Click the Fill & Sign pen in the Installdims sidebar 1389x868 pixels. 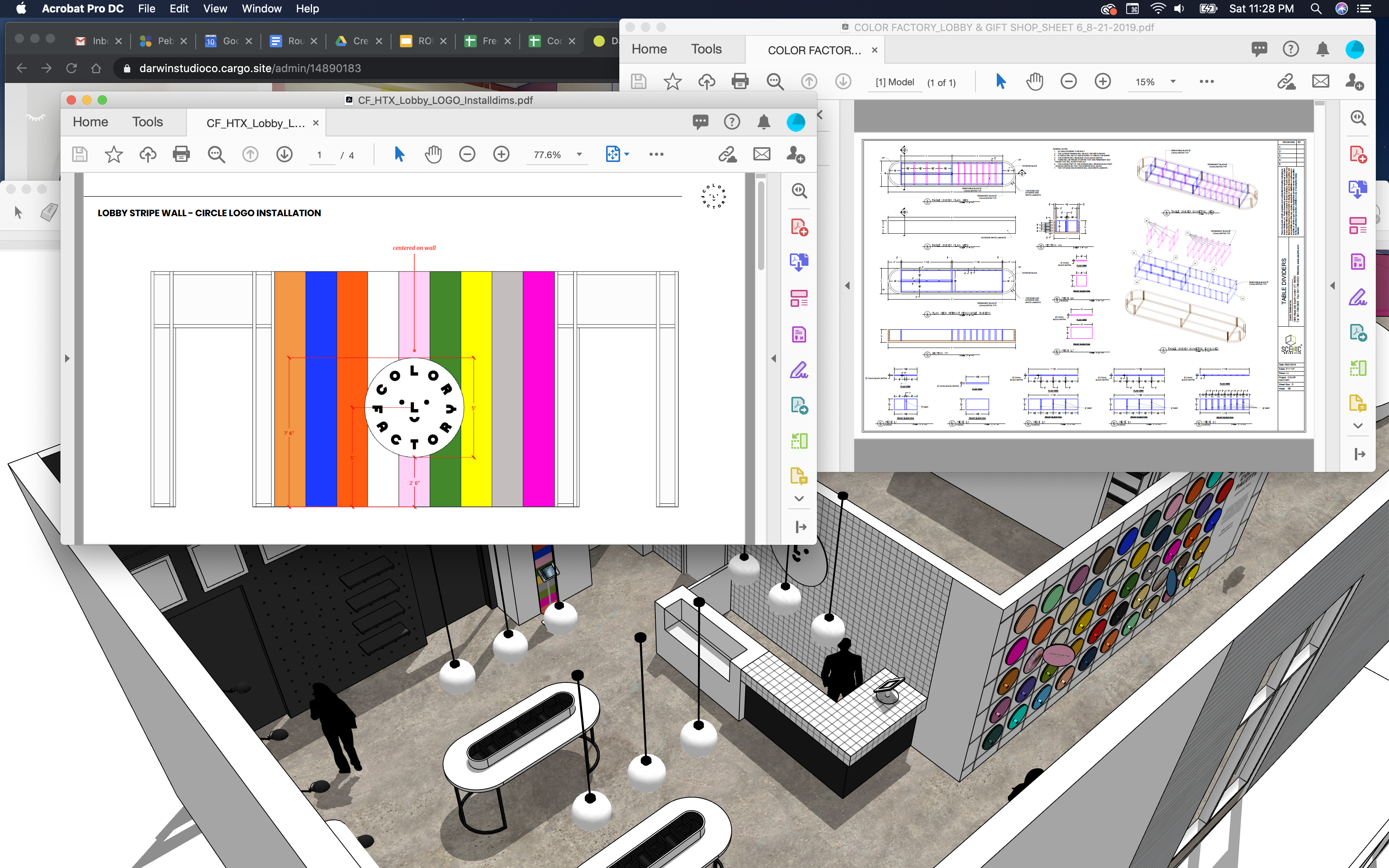pyautogui.click(x=798, y=370)
